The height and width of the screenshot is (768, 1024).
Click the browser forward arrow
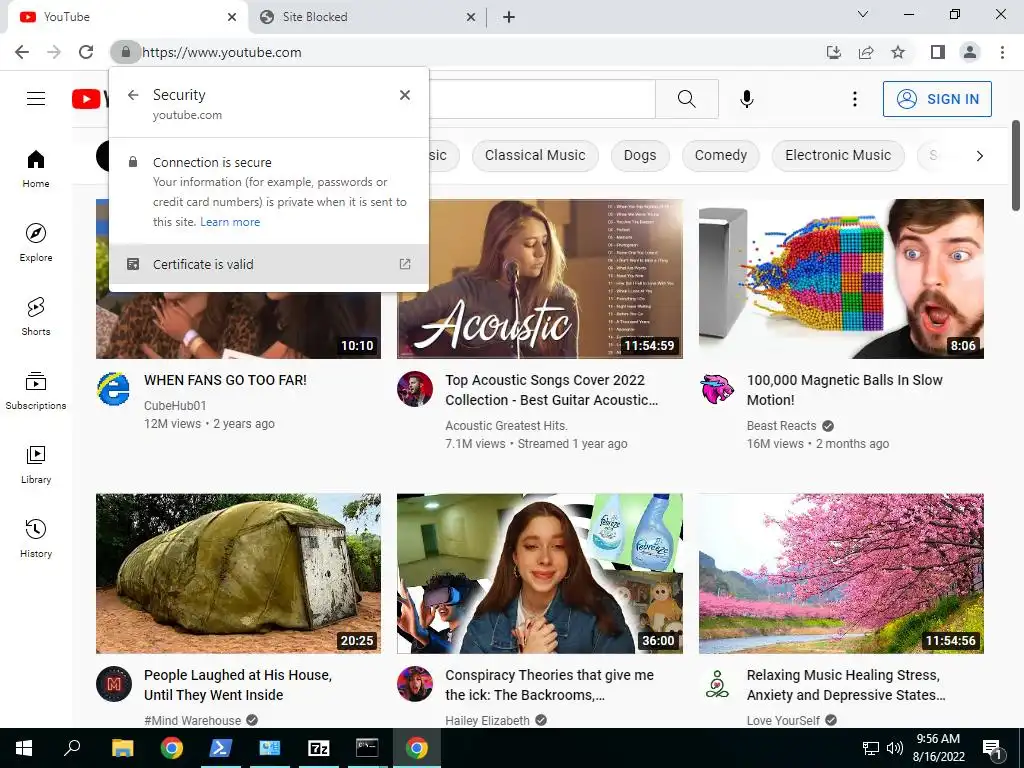pos(54,52)
